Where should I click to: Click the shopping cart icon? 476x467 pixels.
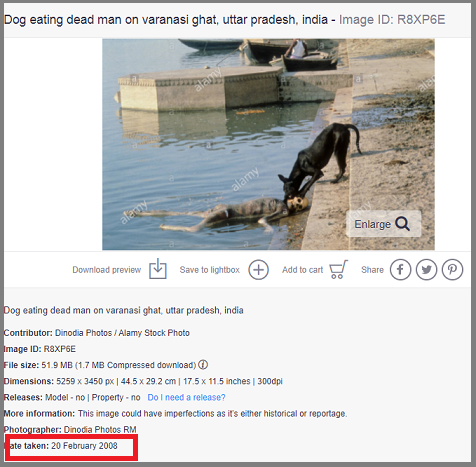coord(338,269)
